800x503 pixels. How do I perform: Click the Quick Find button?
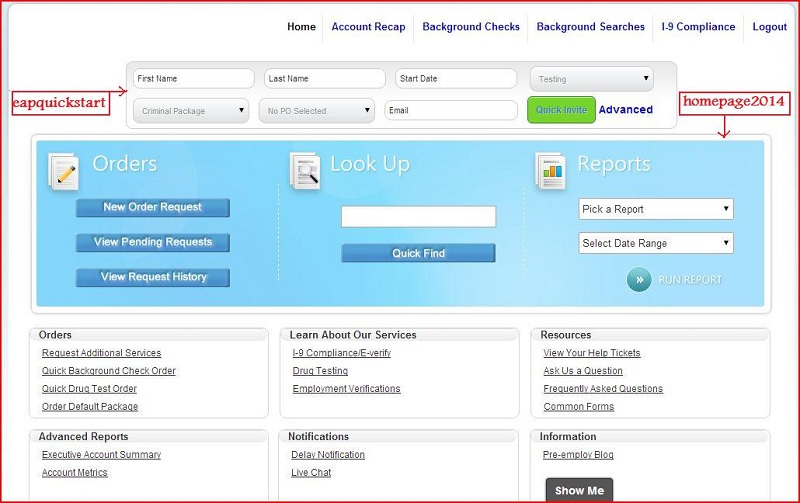[418, 253]
